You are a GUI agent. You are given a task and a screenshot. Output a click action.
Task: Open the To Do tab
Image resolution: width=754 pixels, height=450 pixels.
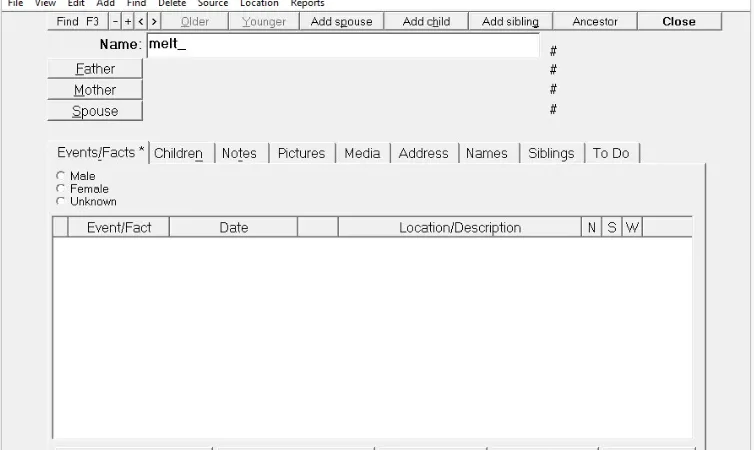[x=611, y=153]
